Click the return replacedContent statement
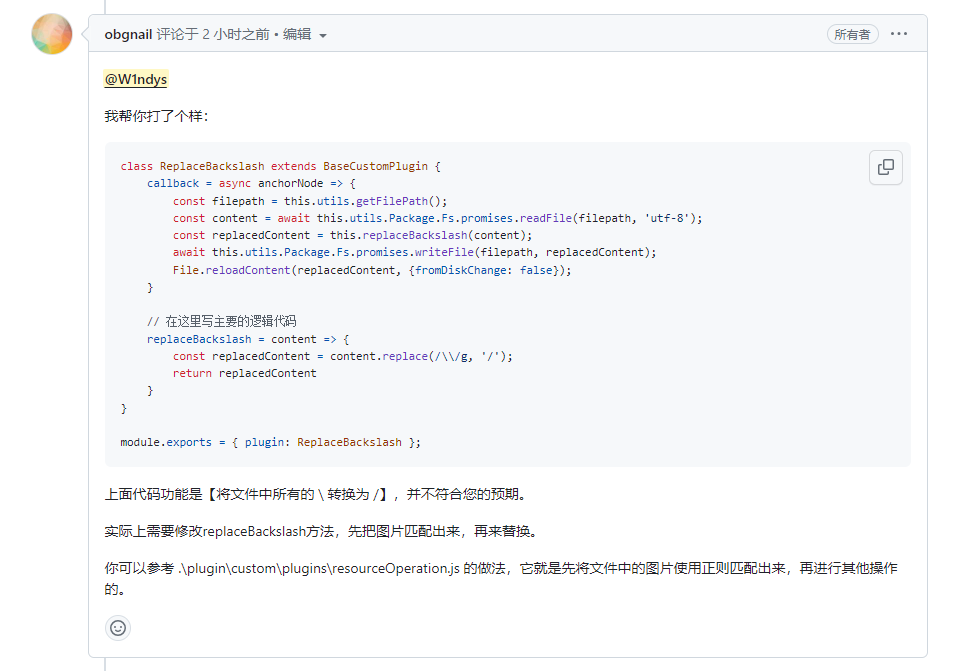Viewport: 975px width, 671px height. pos(244,373)
